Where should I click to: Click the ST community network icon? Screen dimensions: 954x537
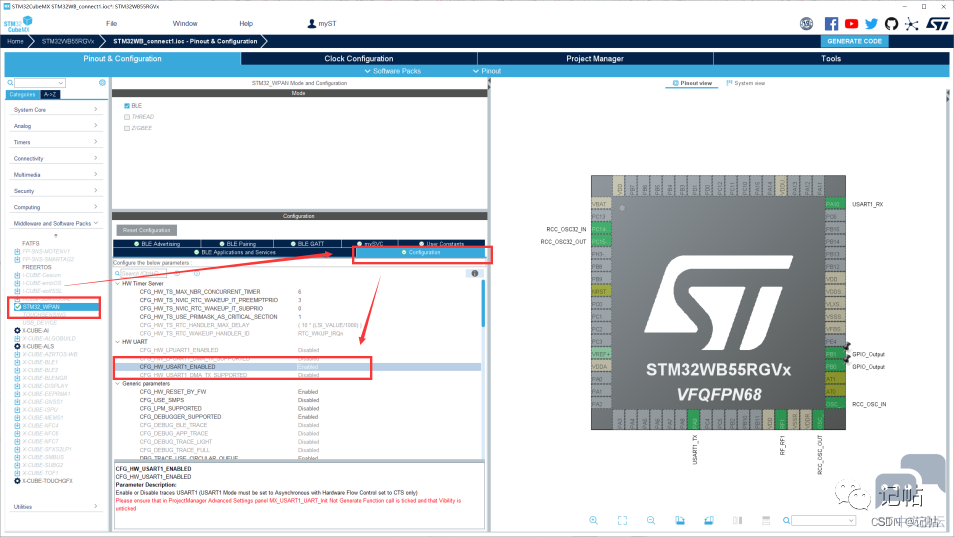tap(911, 24)
